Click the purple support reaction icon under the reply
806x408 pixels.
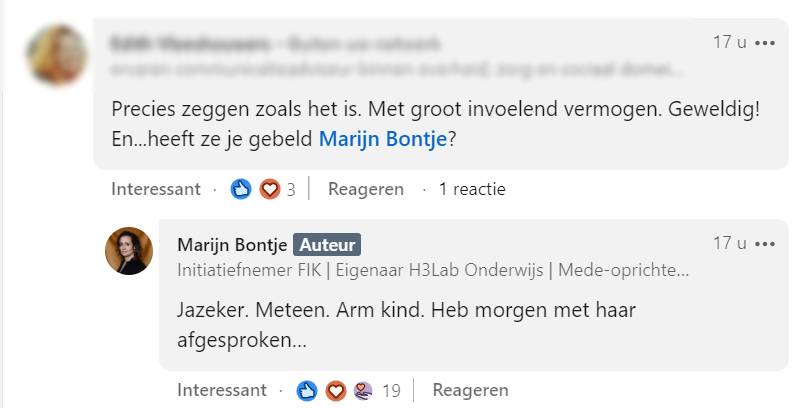363,390
